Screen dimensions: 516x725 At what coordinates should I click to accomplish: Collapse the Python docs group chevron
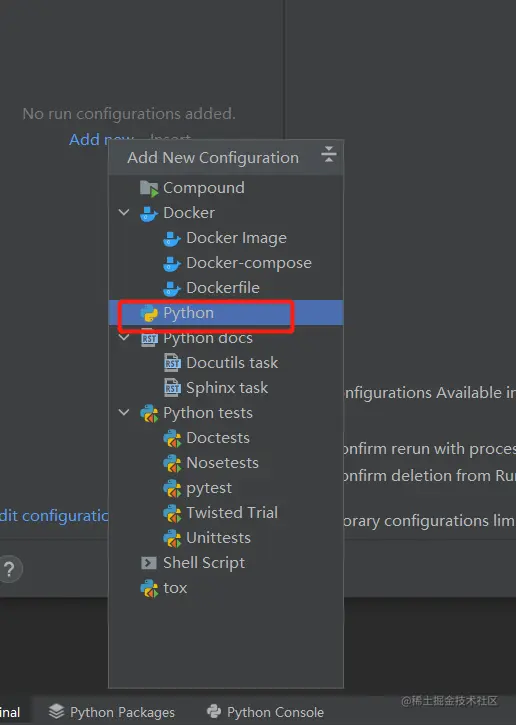click(124, 338)
